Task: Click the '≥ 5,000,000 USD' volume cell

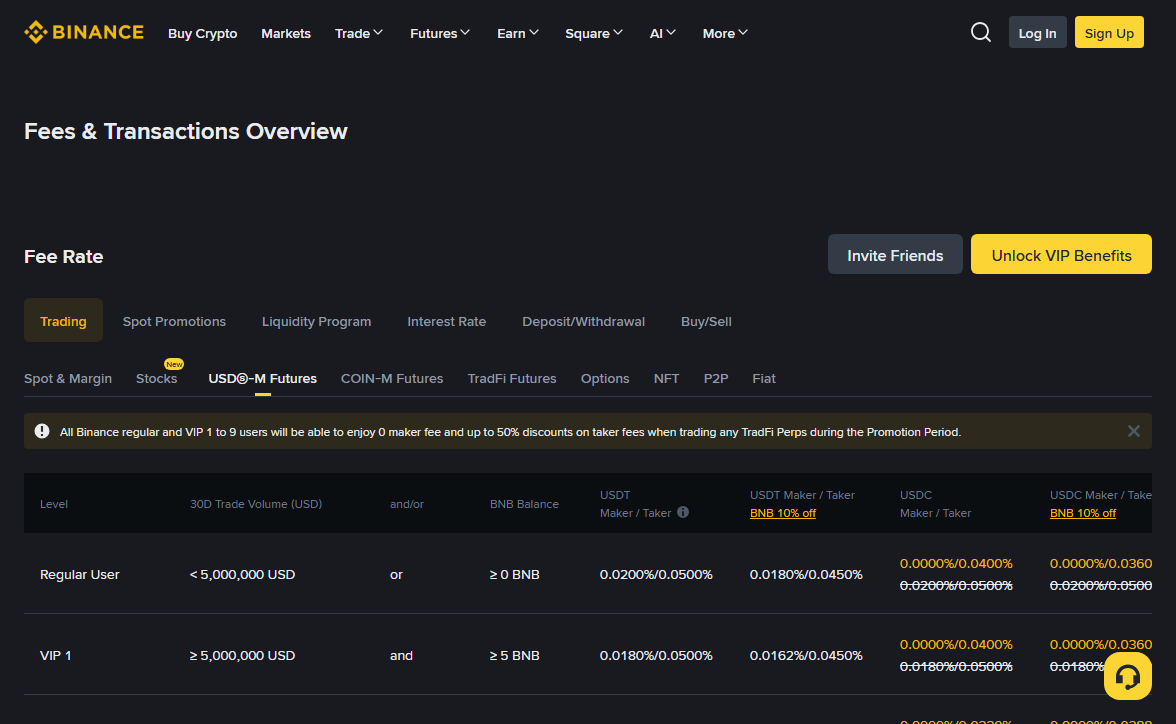Action: pyautogui.click(x=242, y=655)
